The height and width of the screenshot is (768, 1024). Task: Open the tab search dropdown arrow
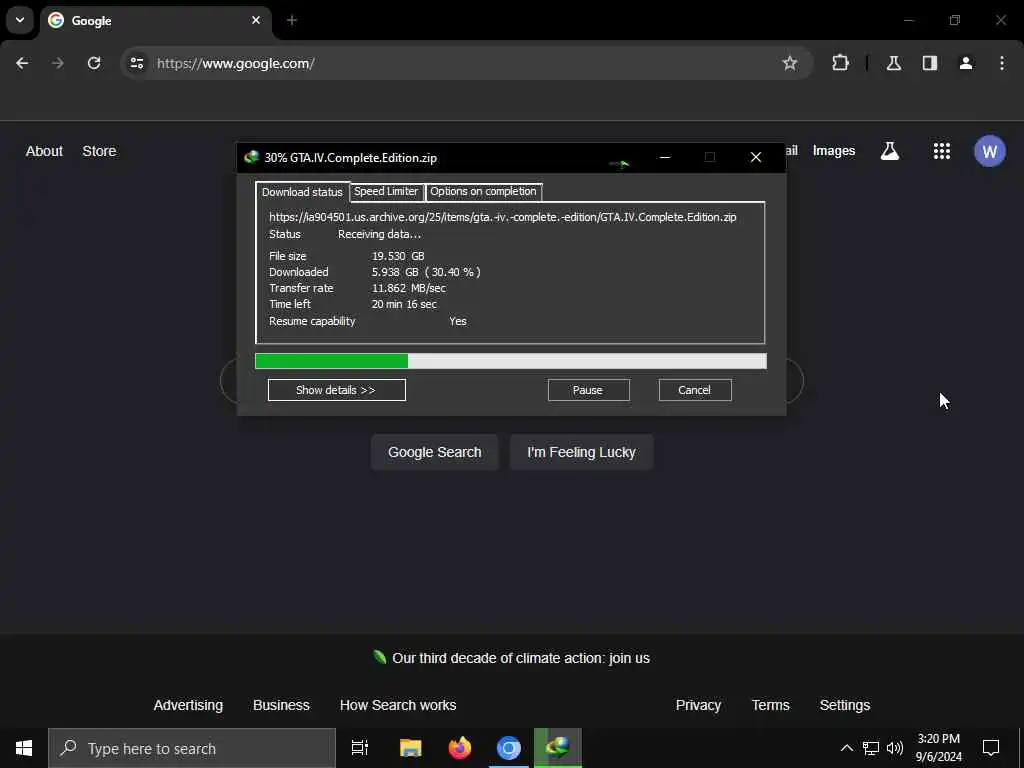[x=20, y=20]
